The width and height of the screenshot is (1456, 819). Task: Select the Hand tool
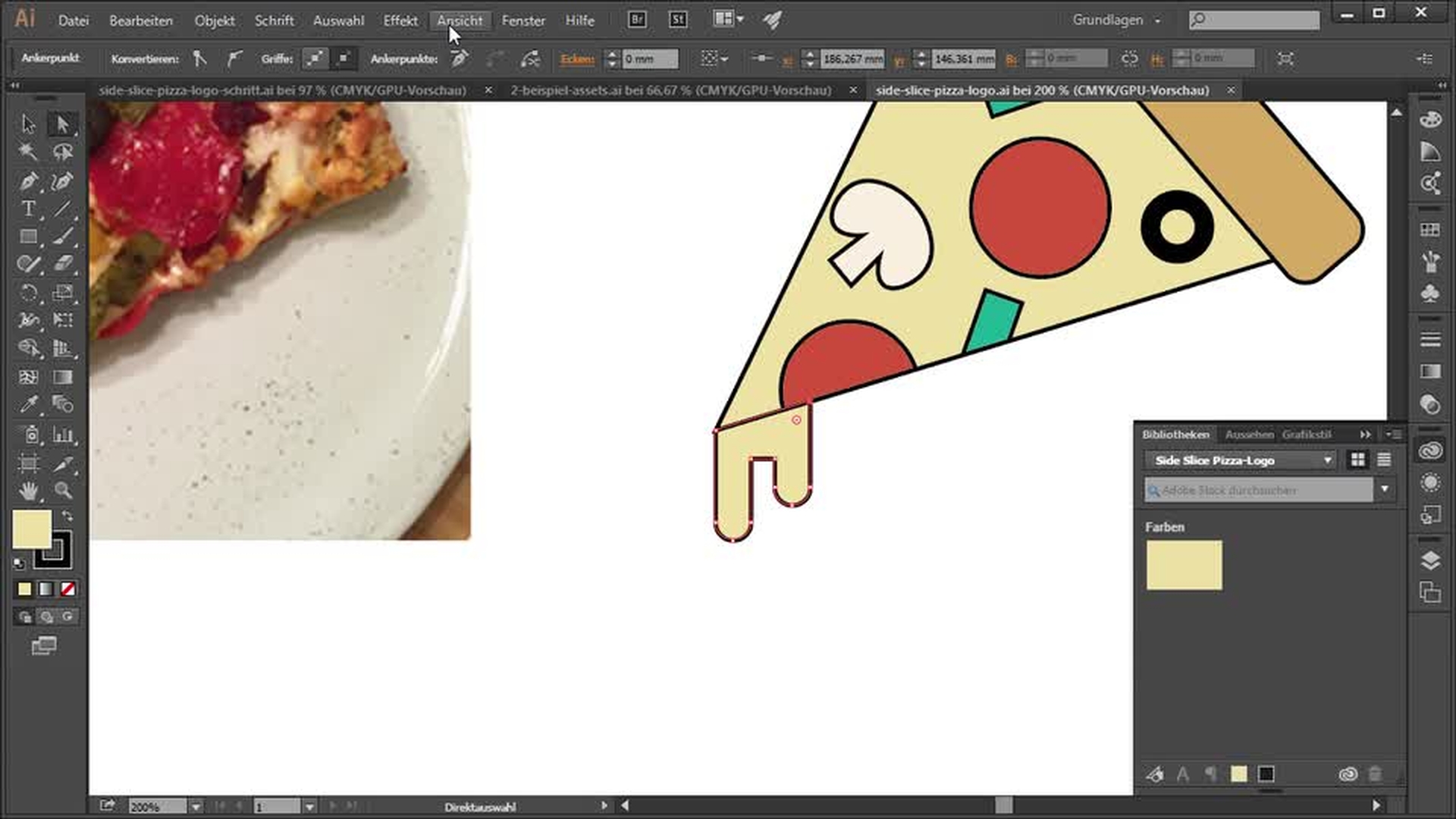click(28, 491)
